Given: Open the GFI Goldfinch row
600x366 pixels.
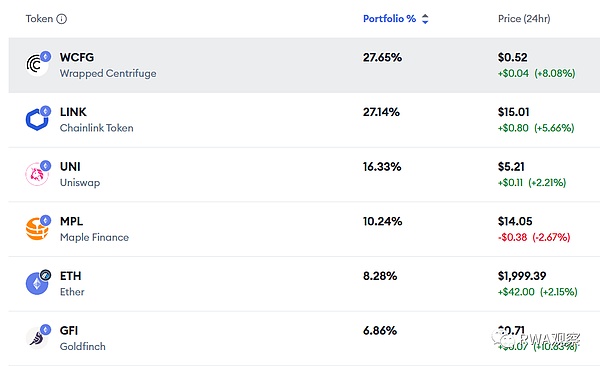Looking at the screenshot, I should (304, 338).
